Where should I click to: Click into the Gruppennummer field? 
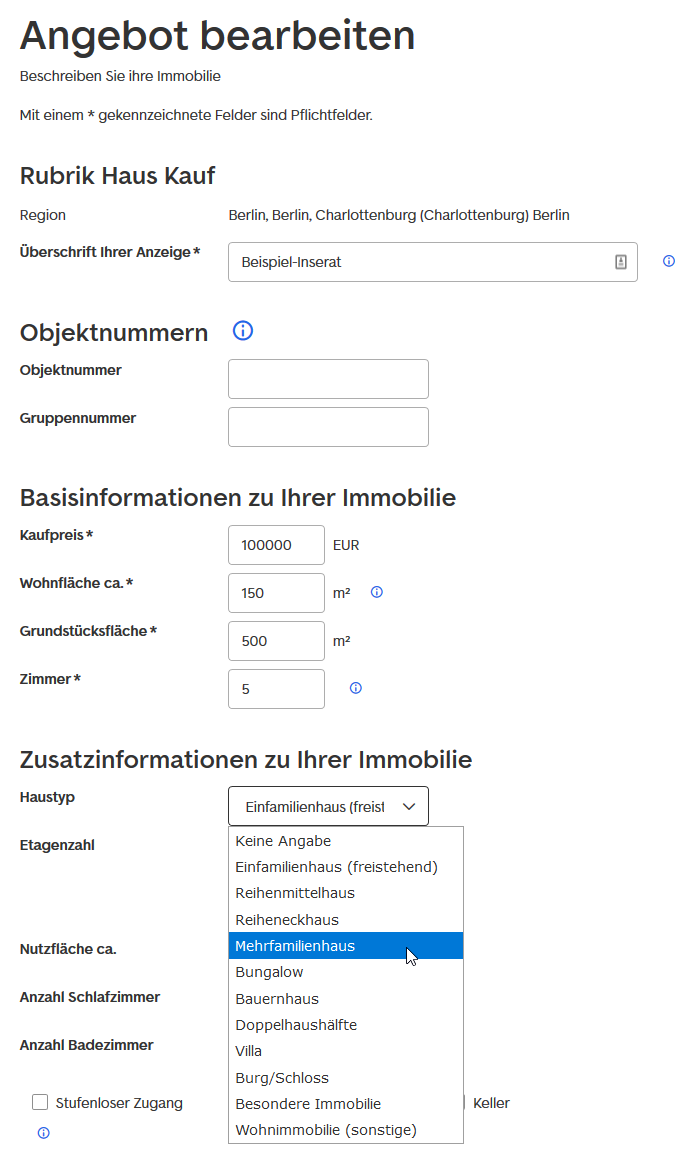pos(328,427)
